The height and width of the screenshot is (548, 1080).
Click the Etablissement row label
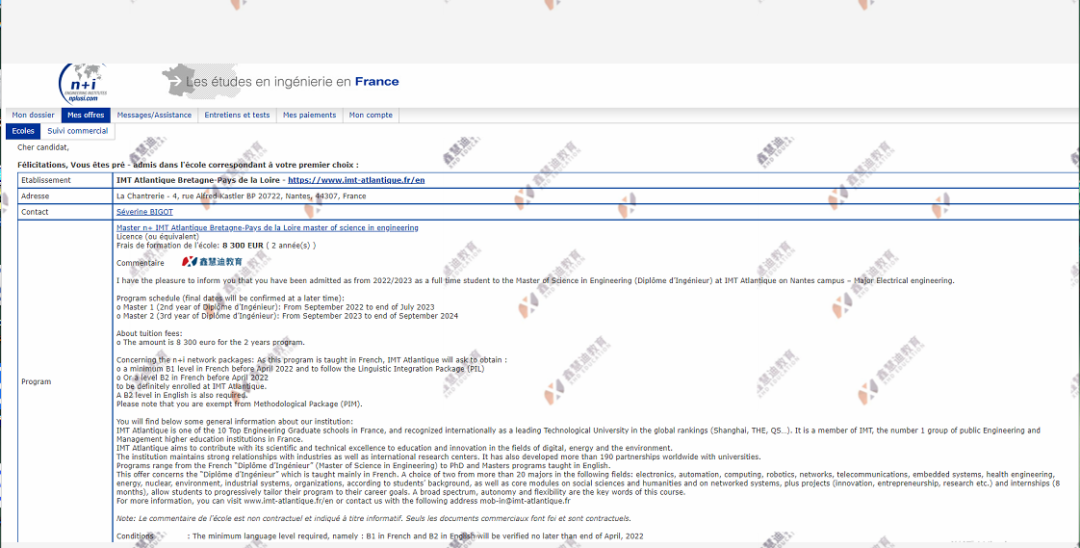click(x=46, y=180)
